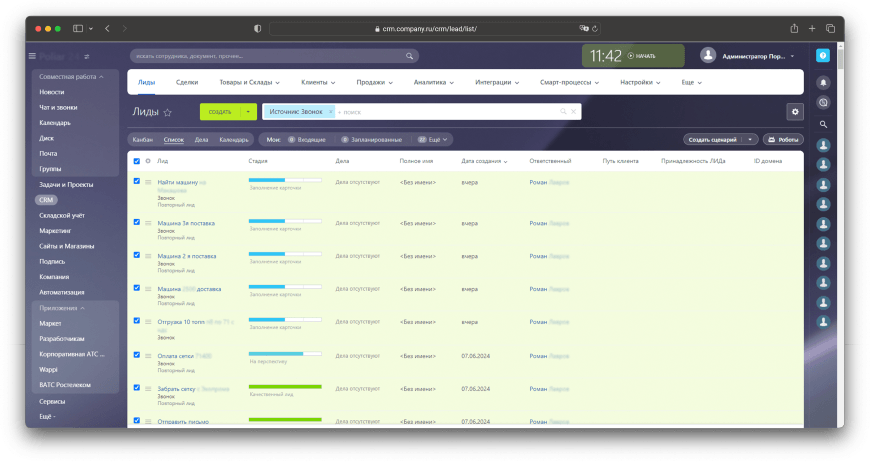This screenshot has height=462, width=870.
Task: Open the help question mark icon
Action: [x=823, y=56]
